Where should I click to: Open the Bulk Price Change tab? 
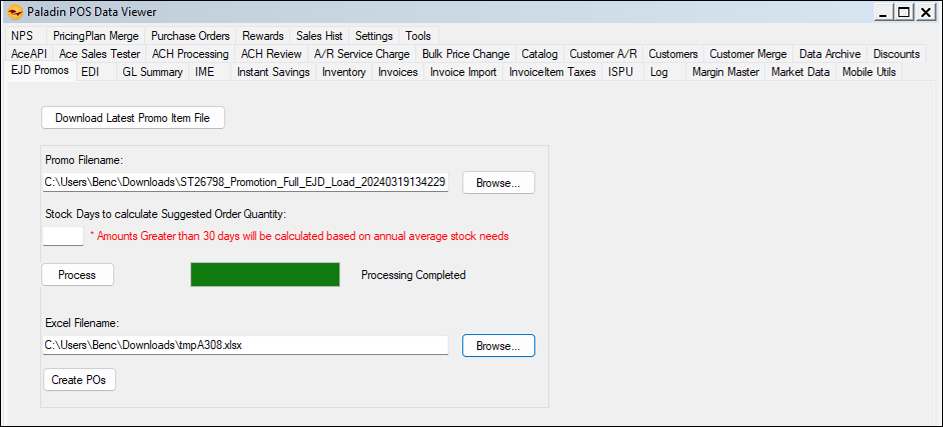click(465, 54)
